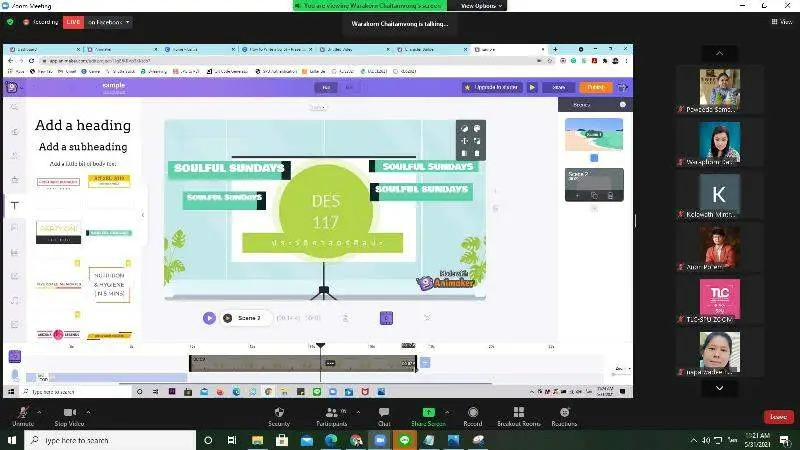Viewport: 800px width, 450px height.
Task: Open the Security menu icon
Action: pos(279,412)
